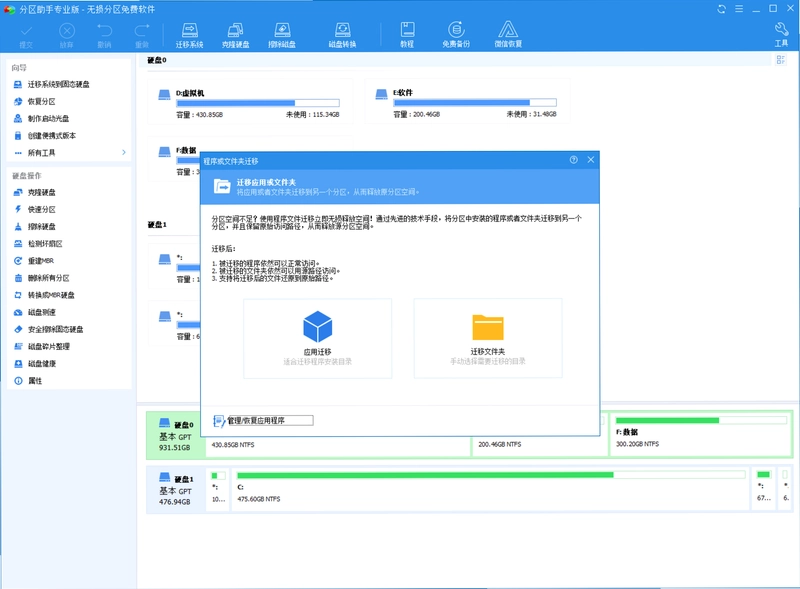Select the D:虚拟机 partition card

coord(250,102)
